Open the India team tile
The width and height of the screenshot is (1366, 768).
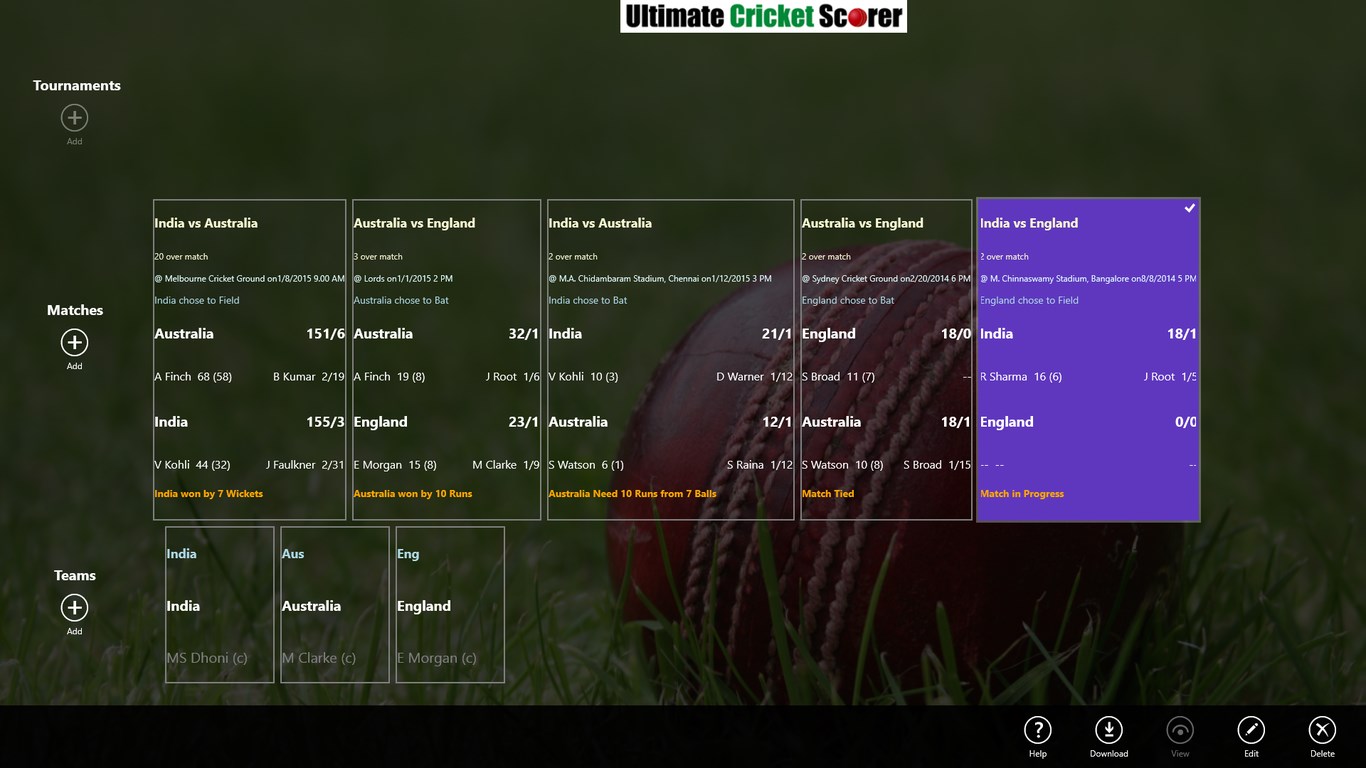point(219,605)
